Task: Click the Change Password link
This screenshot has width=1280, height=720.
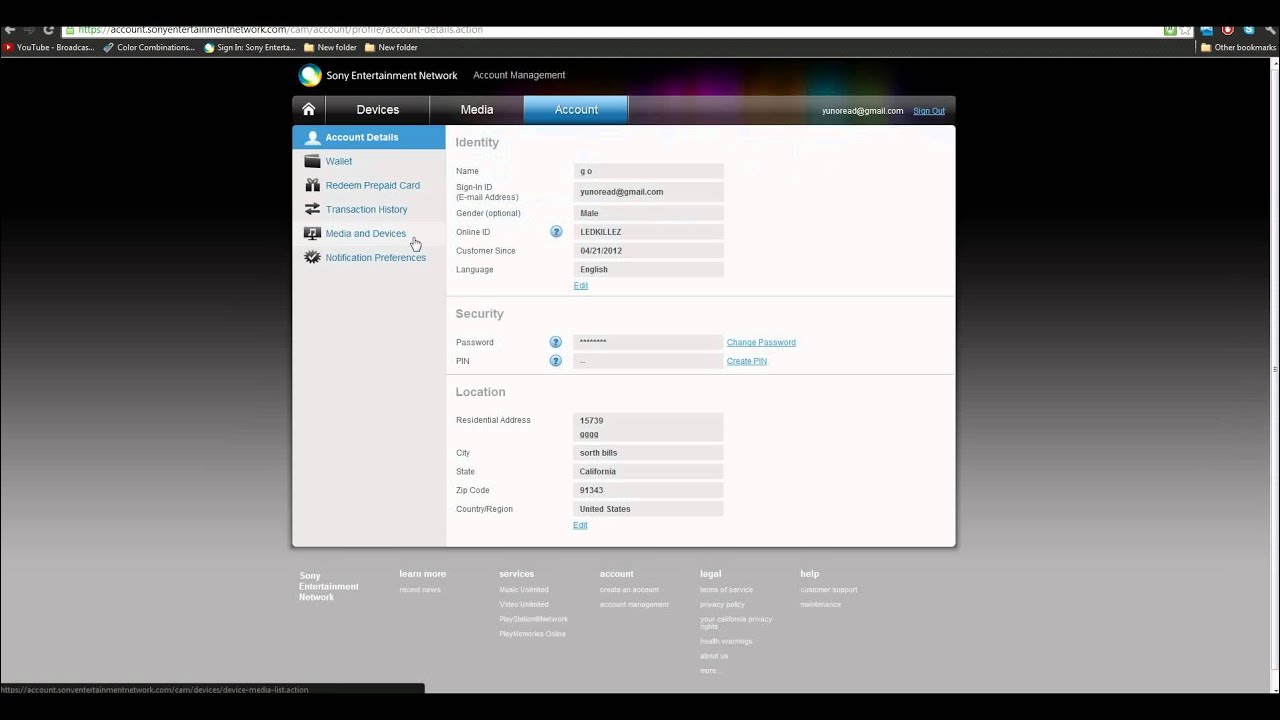Action: tap(761, 342)
